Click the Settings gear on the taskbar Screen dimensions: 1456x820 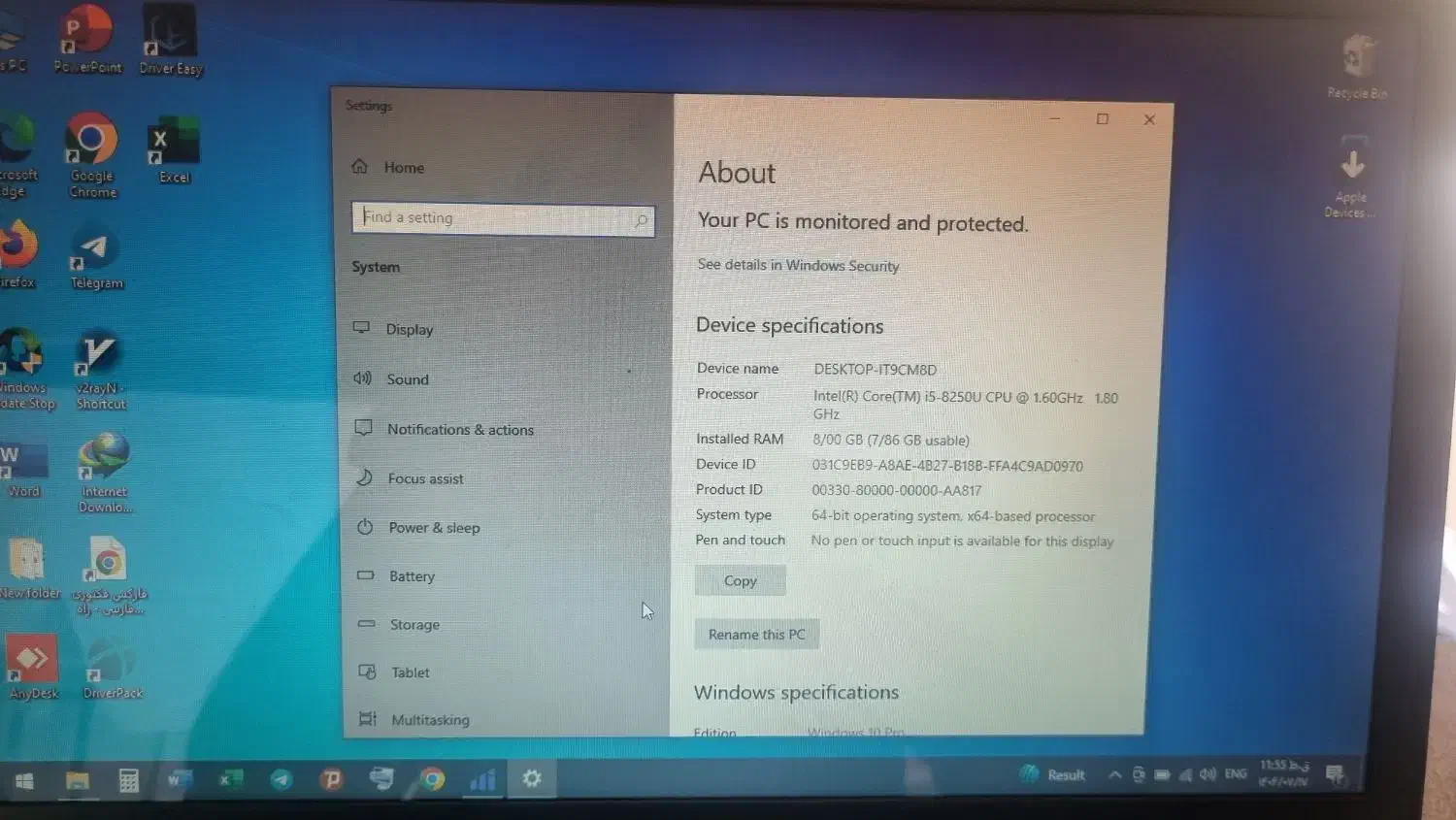pyautogui.click(x=532, y=778)
